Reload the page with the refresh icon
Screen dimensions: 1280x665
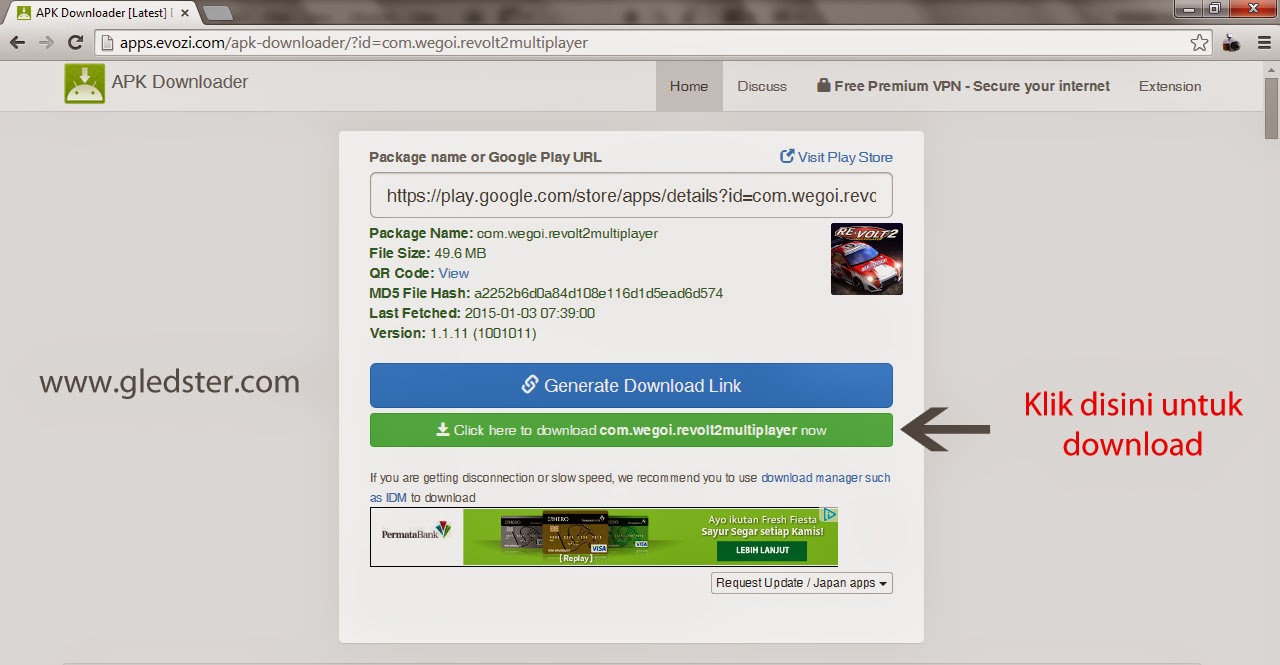coord(75,43)
